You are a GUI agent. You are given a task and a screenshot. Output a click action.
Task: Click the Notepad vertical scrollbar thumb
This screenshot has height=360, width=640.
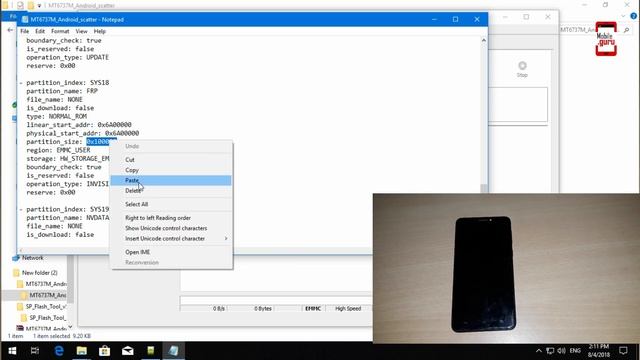coord(484,188)
